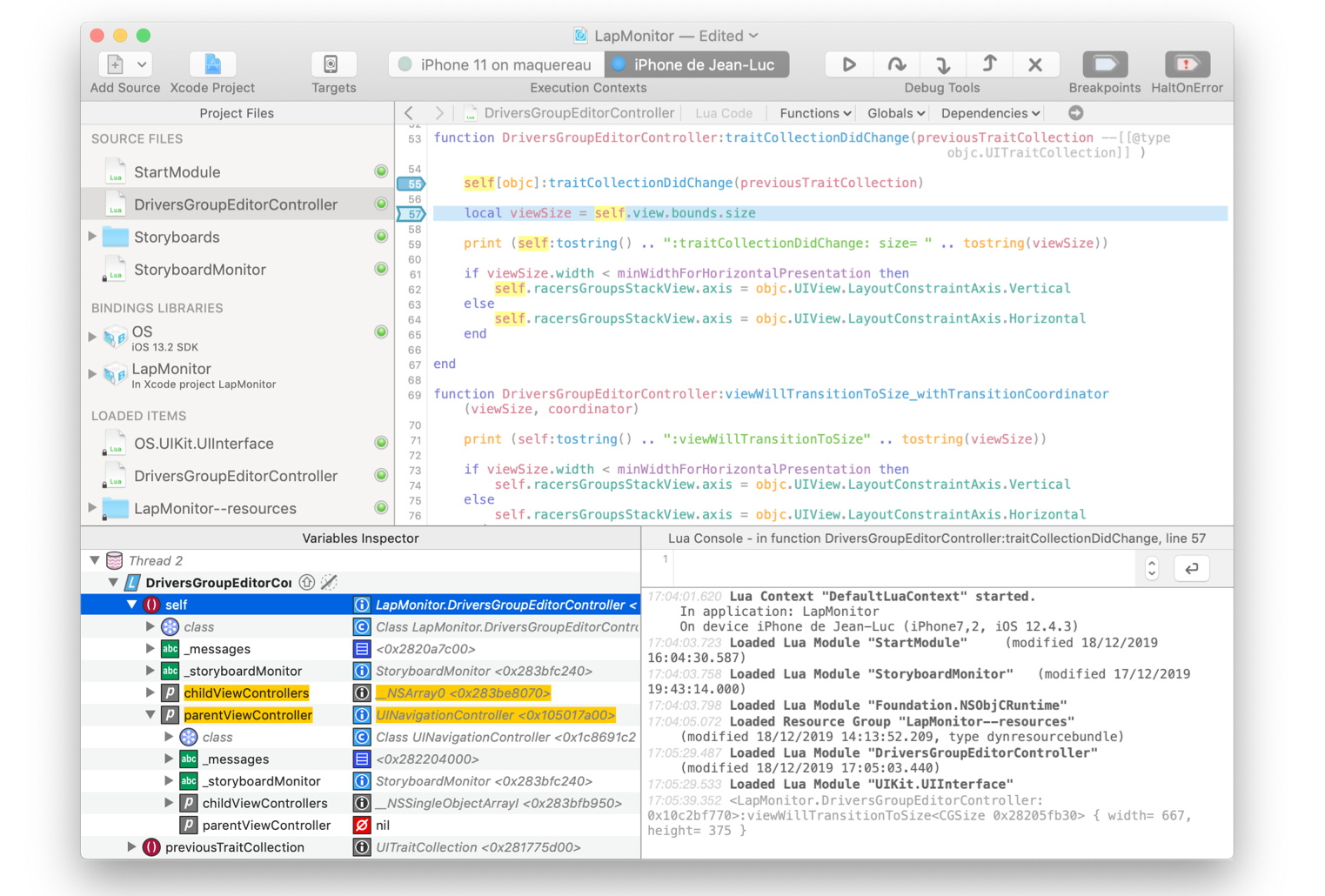This screenshot has height=896, width=1325.
Task: Click the round arrow icon after Dependencies
Action: tap(1076, 113)
